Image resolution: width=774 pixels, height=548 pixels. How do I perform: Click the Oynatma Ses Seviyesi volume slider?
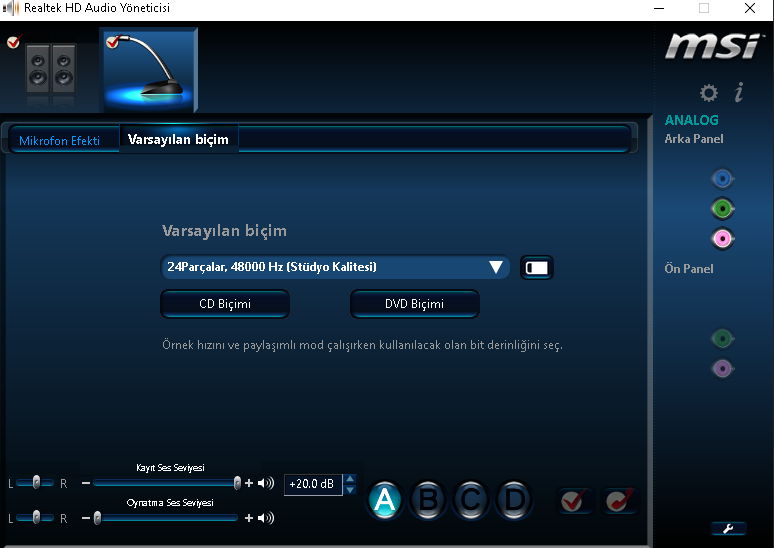[166, 518]
